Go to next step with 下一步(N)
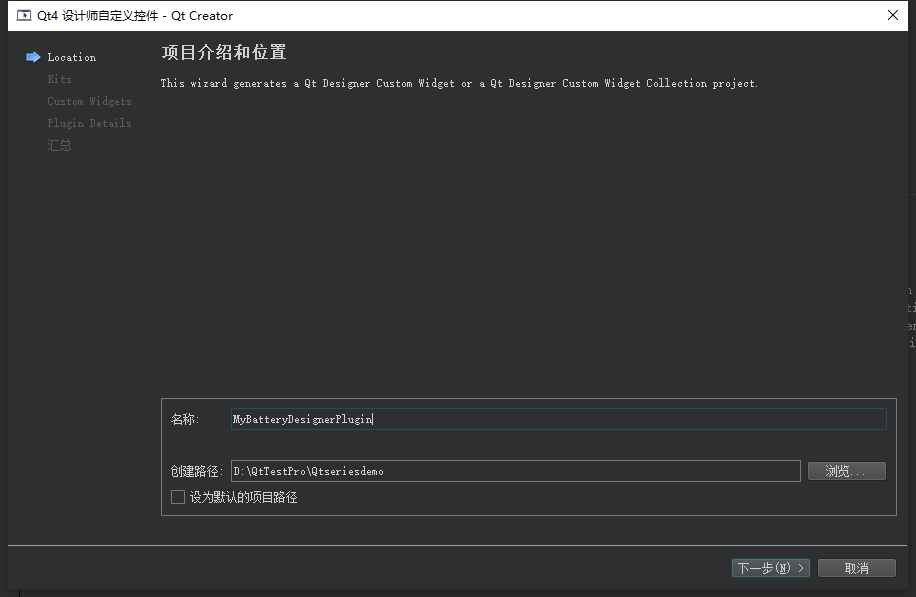 [771, 568]
